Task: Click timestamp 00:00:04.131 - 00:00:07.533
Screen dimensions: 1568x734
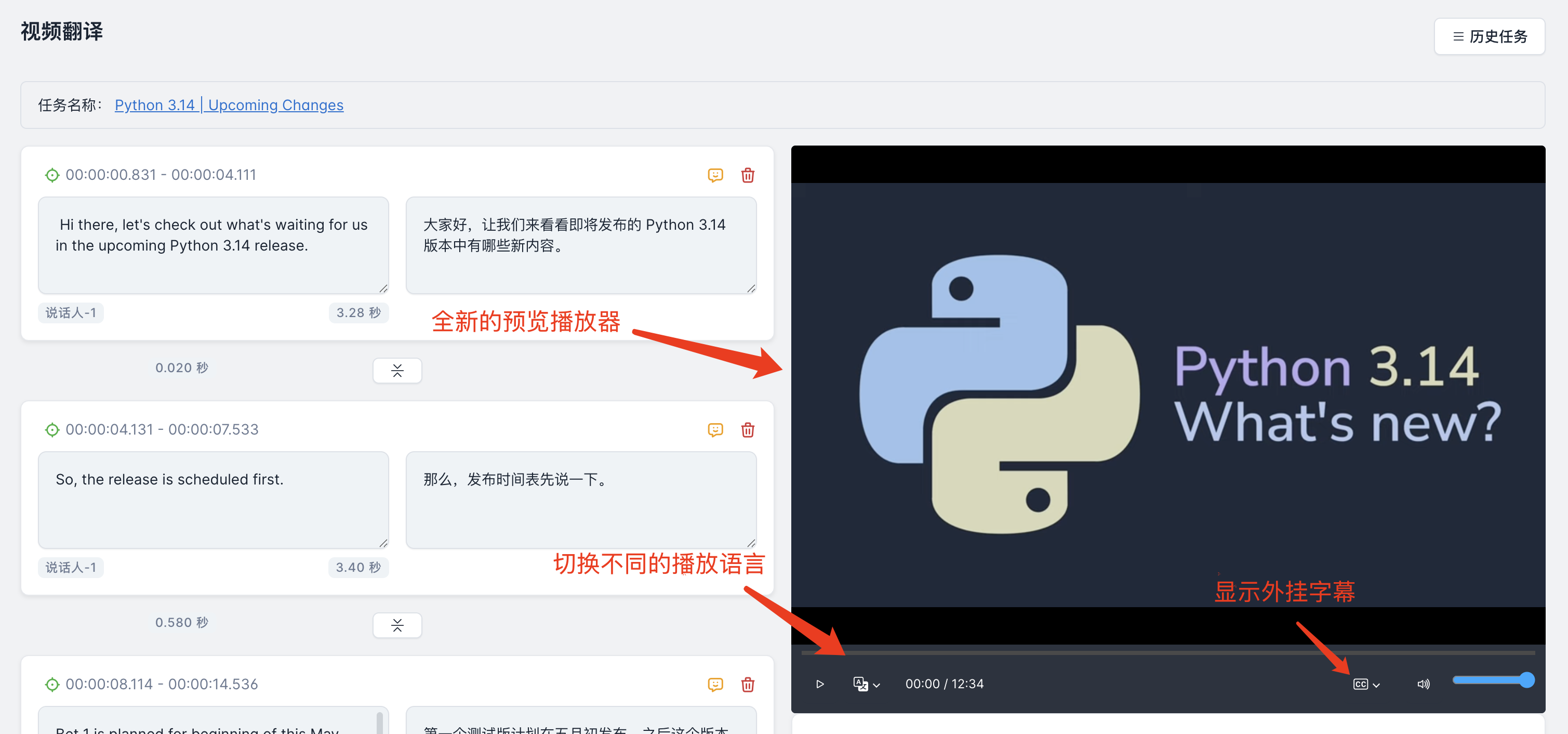Action: coord(162,429)
